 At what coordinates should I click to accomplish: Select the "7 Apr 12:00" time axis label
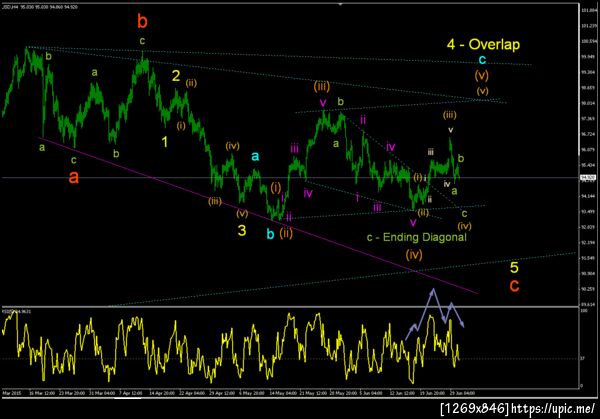point(130,393)
